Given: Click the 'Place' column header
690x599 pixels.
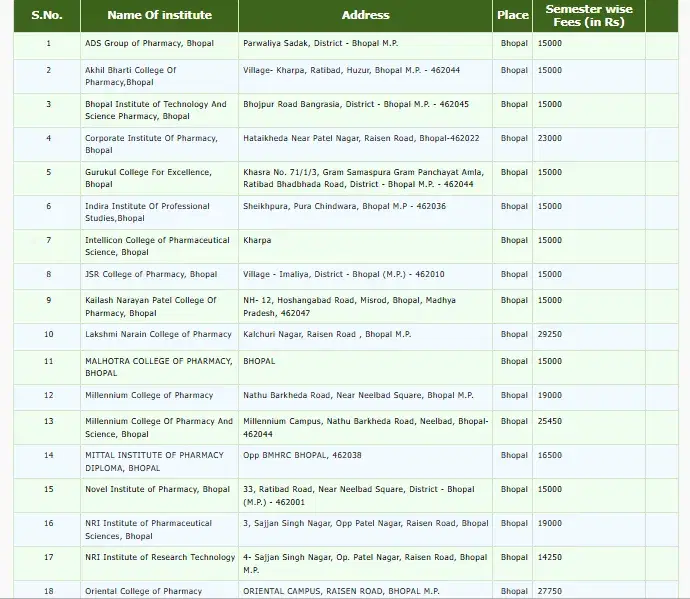Looking at the screenshot, I should point(513,16).
